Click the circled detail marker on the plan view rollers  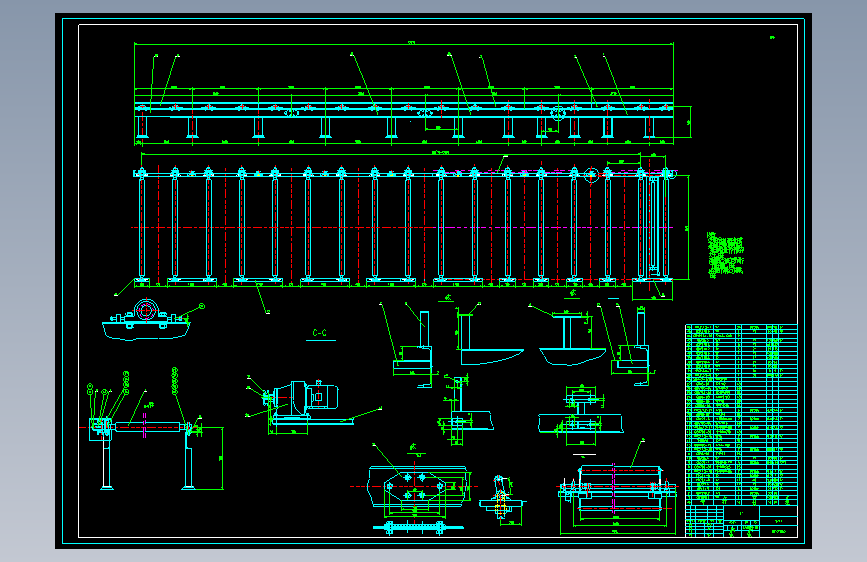[591, 175]
